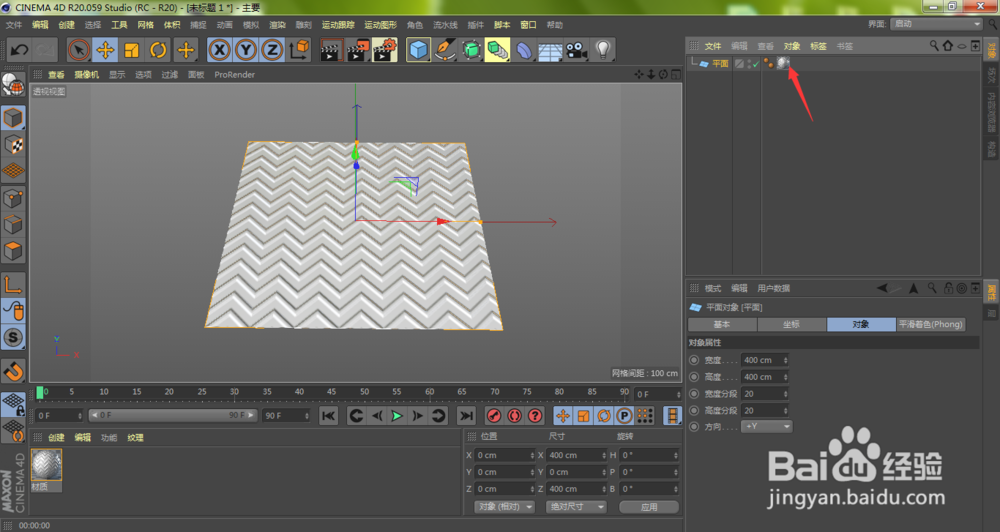Viewport: 1000px width, 532px height.
Task: Toggle the 宽度分段 keyframe radio circle
Action: coord(695,394)
